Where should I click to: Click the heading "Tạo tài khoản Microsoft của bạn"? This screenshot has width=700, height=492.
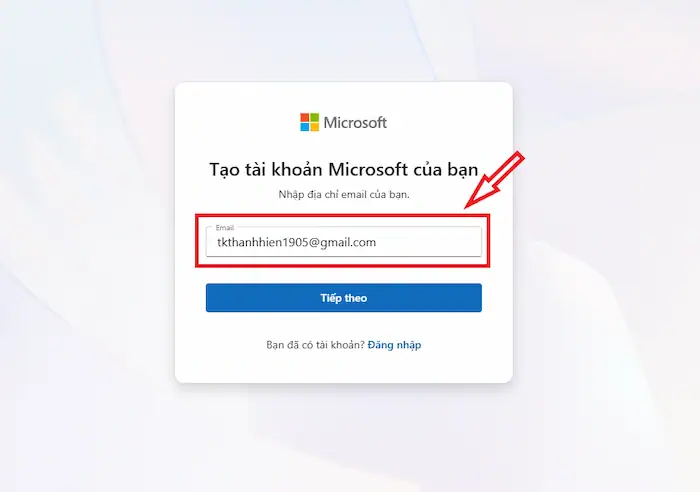[x=344, y=170]
